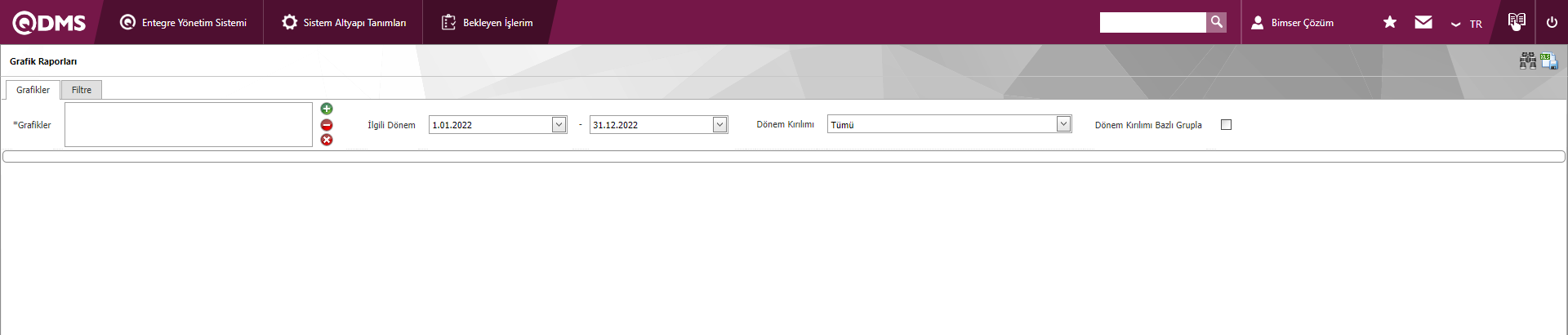Open messages envelope icon
The image size is (1568, 335).
click(x=1423, y=22)
